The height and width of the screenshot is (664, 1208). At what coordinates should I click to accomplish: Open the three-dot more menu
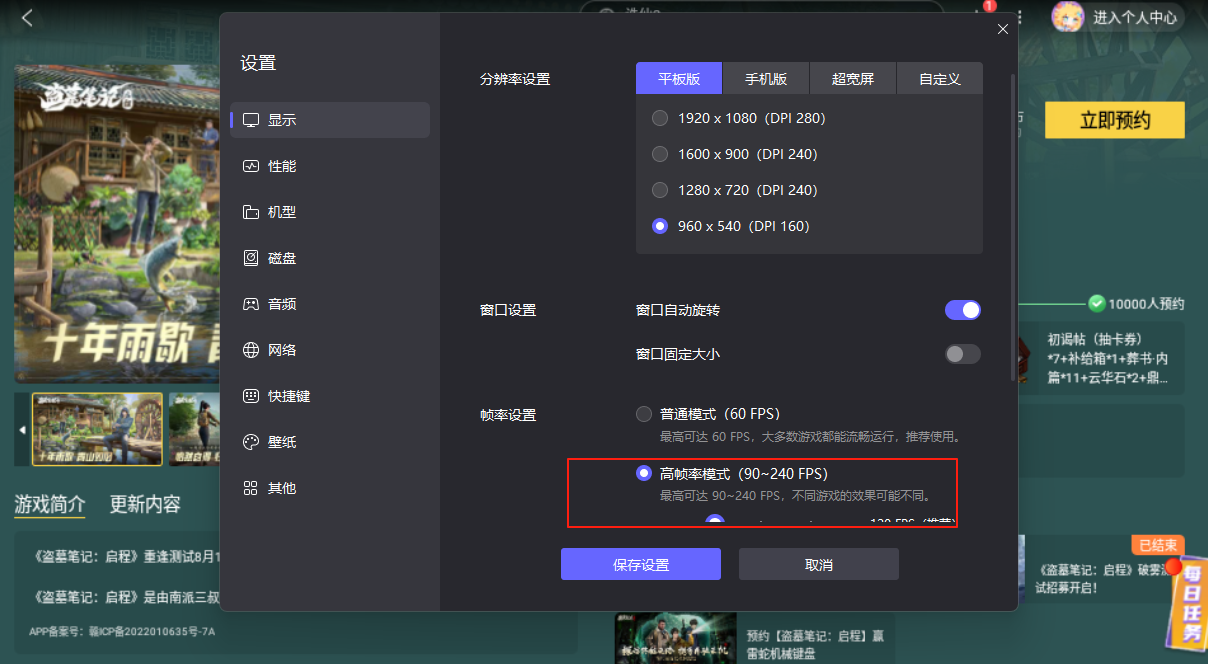[1019, 17]
